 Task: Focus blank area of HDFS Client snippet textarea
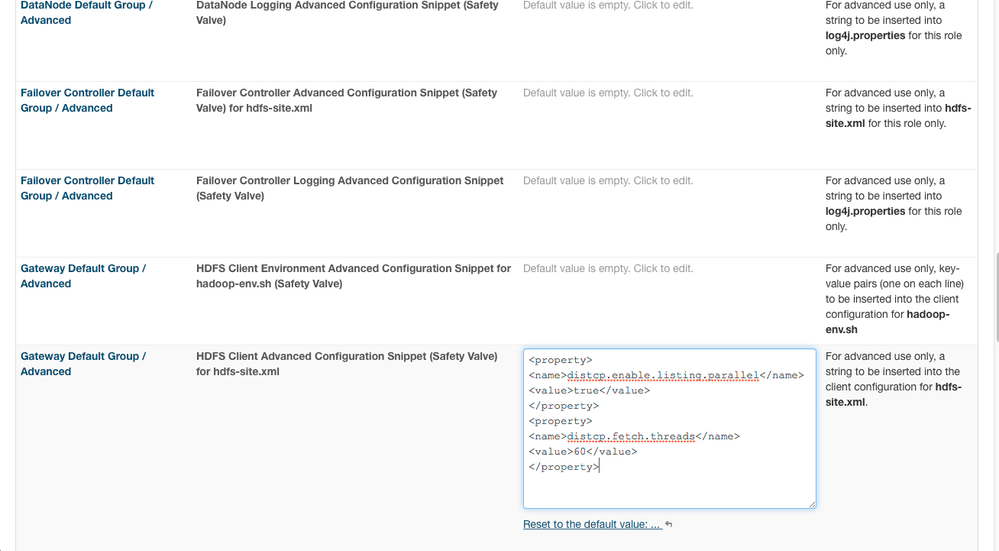pos(669,489)
